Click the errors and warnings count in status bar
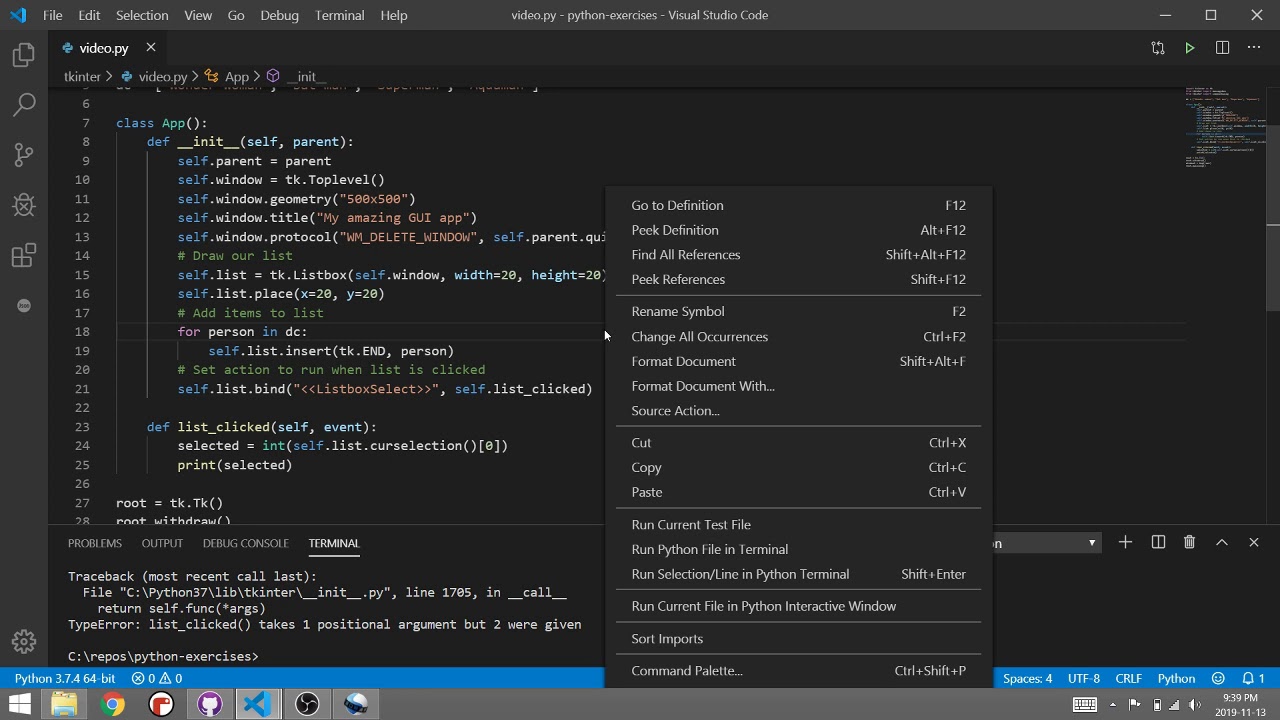Image resolution: width=1280 pixels, height=720 pixels. 157,678
